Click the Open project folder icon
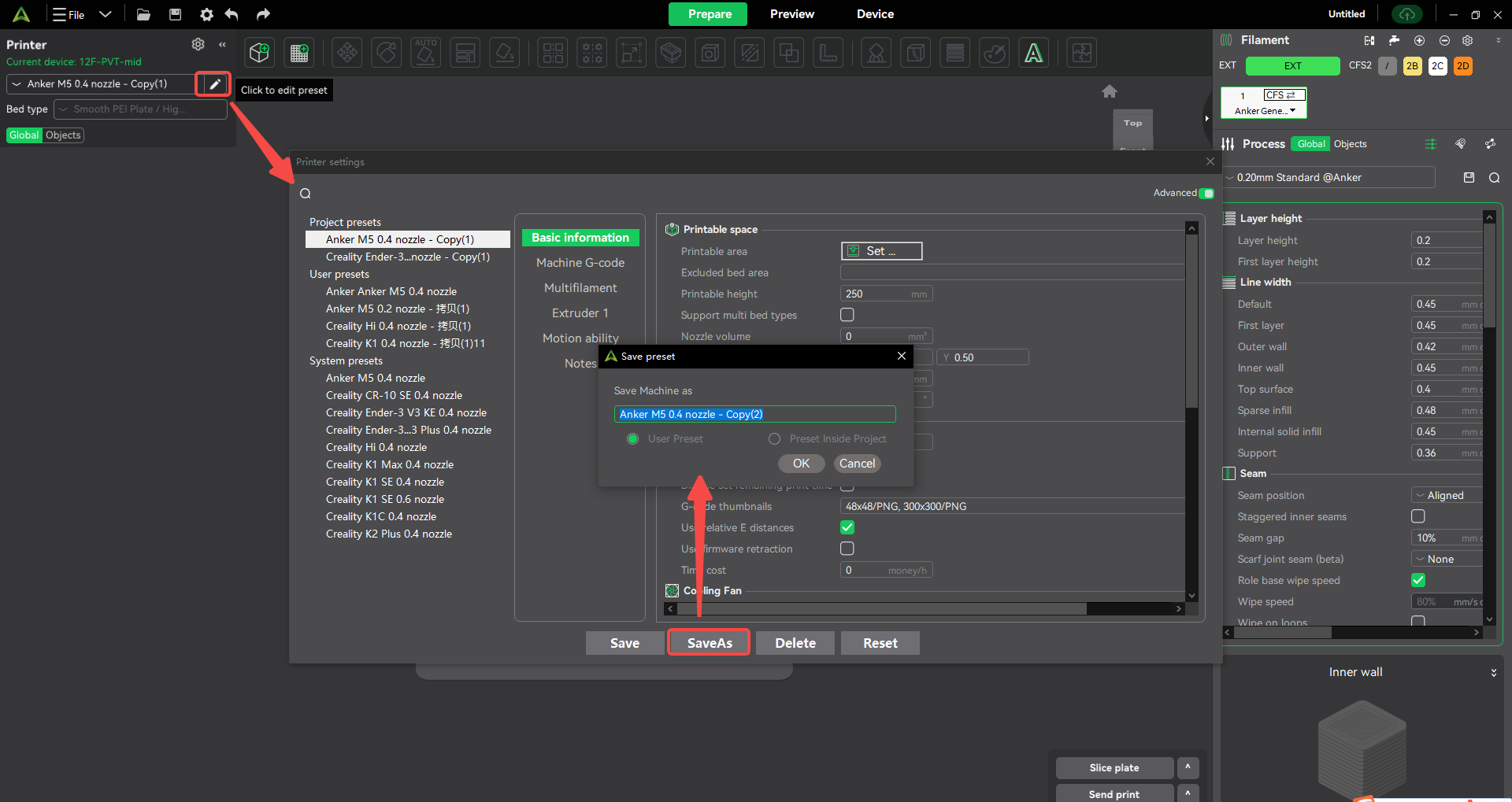The image size is (1512, 802). click(143, 14)
